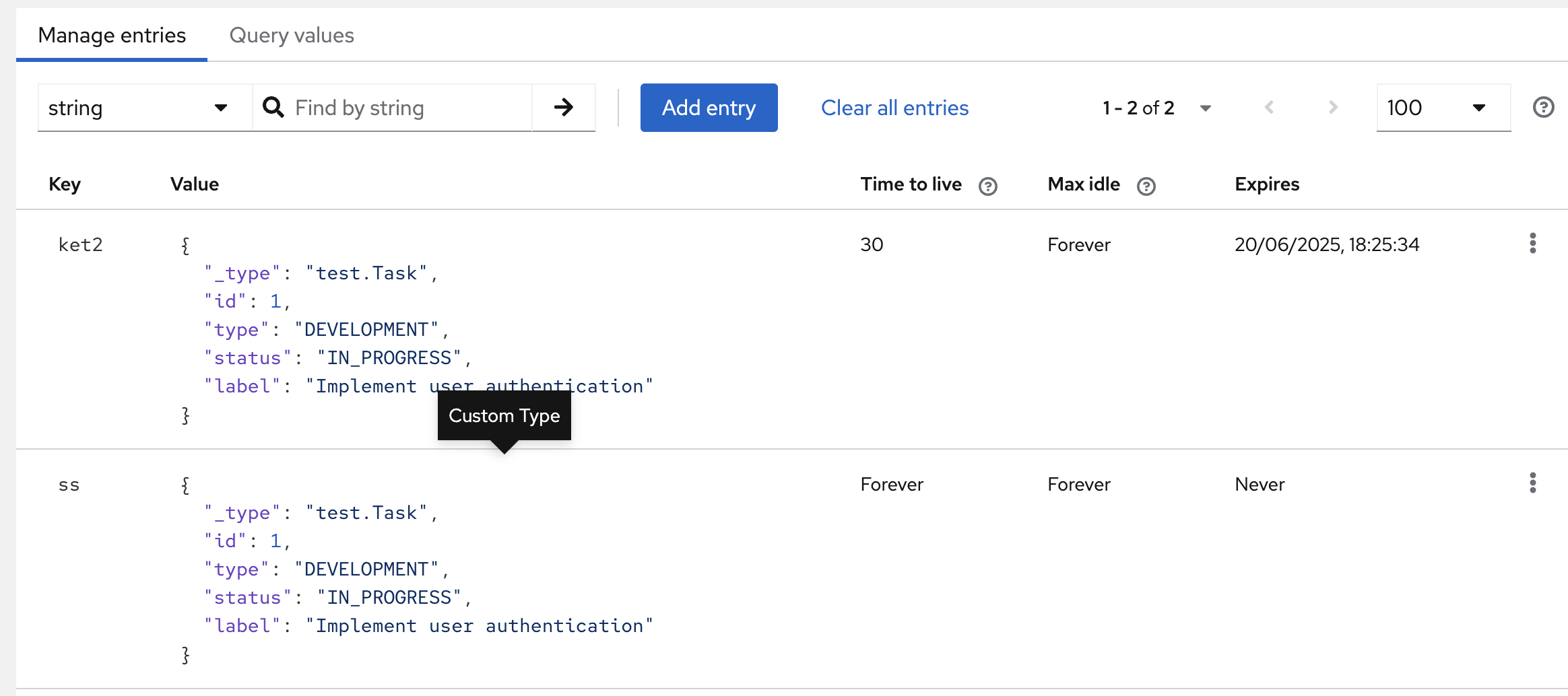The height and width of the screenshot is (696, 1568).
Task: Select the Manage entries tab
Action: point(112,35)
